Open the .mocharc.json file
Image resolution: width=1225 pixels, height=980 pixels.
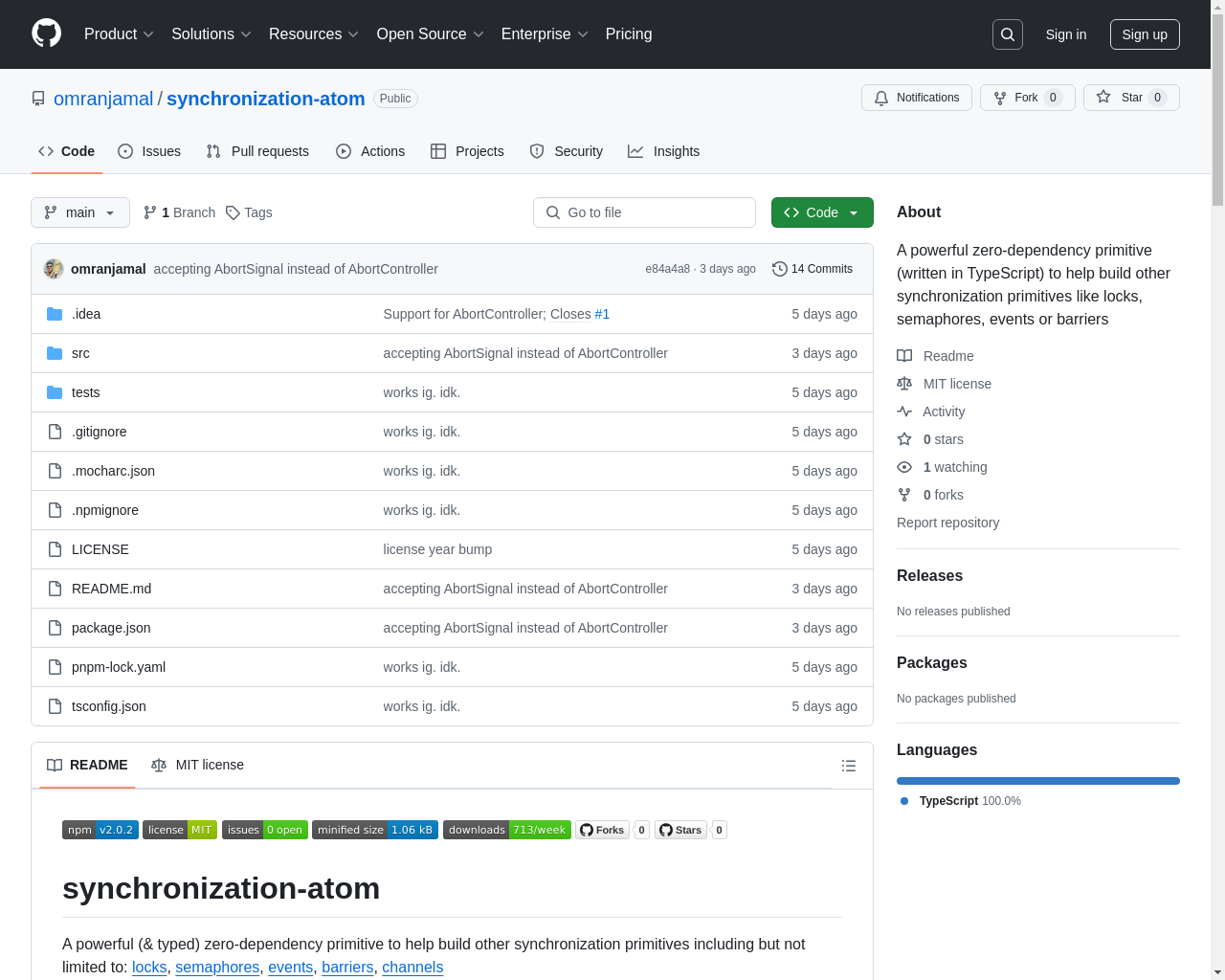[x=113, y=471]
